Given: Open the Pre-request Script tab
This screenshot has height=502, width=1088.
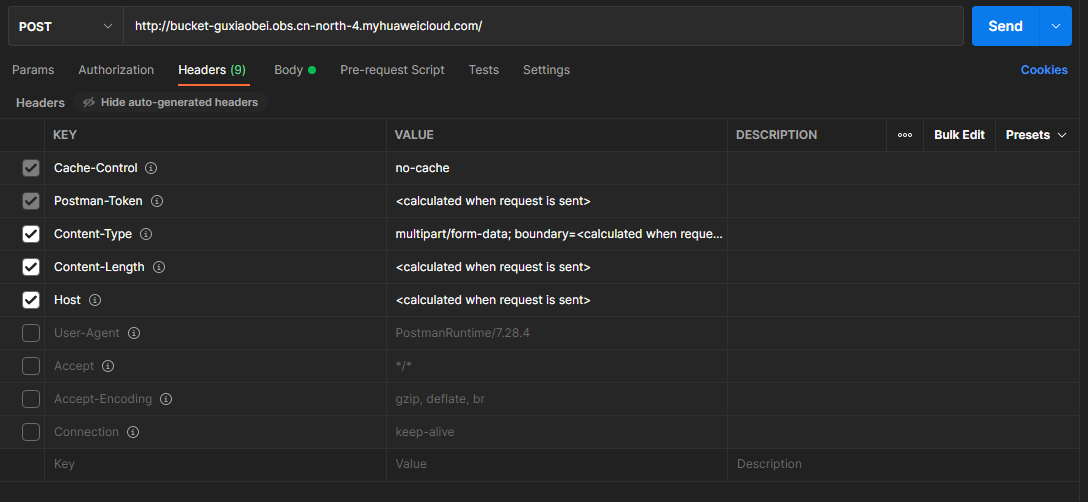Looking at the screenshot, I should coord(392,70).
